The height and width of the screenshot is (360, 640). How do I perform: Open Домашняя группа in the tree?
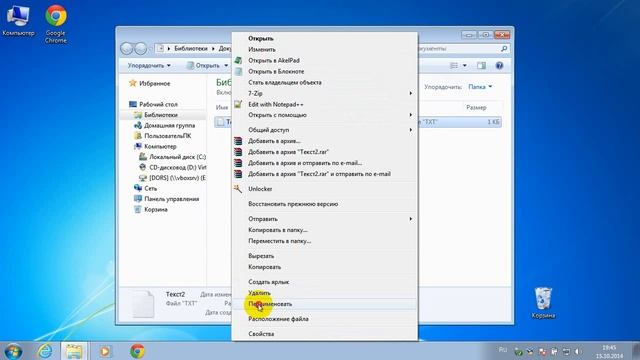coord(169,125)
